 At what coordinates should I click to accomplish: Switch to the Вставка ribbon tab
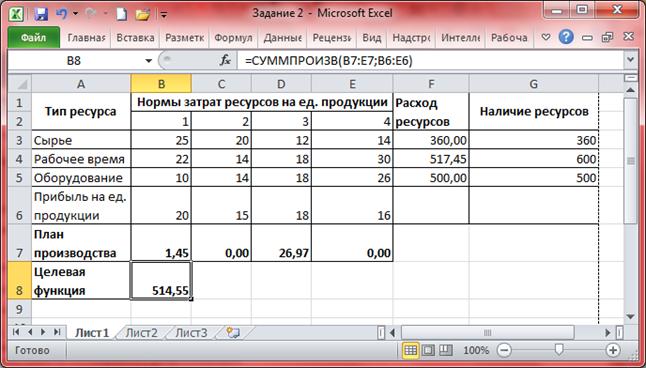(135, 38)
